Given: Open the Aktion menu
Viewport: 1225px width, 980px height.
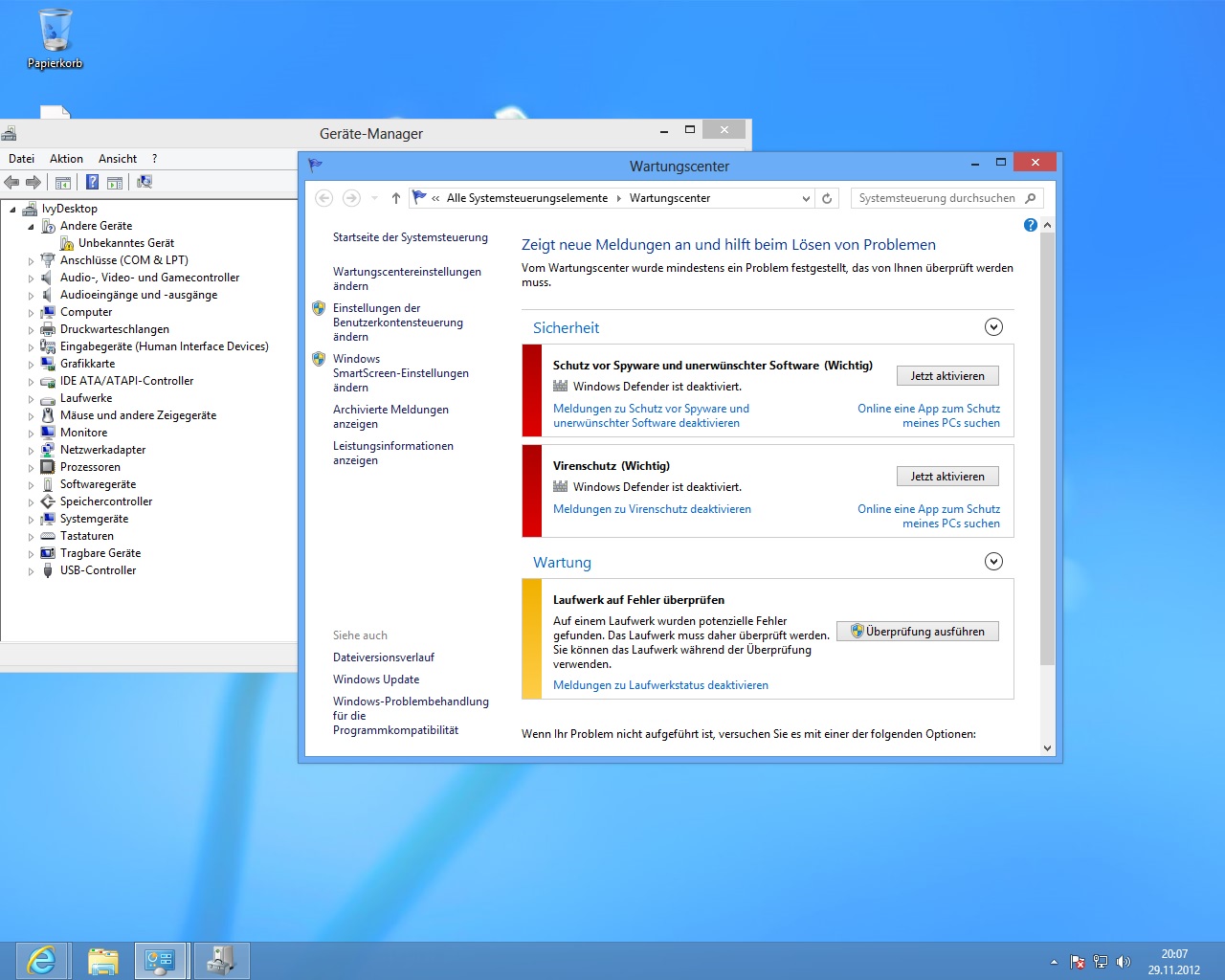Looking at the screenshot, I should click(x=66, y=159).
